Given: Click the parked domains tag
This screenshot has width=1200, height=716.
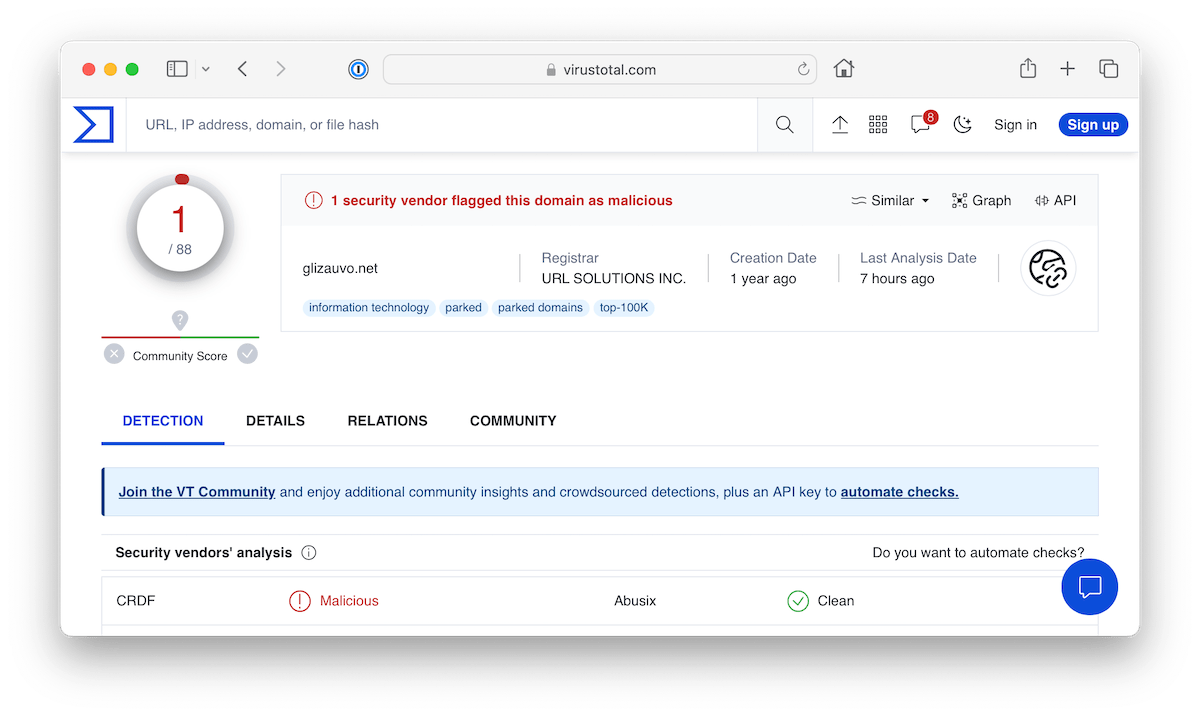Looking at the screenshot, I should click(540, 308).
